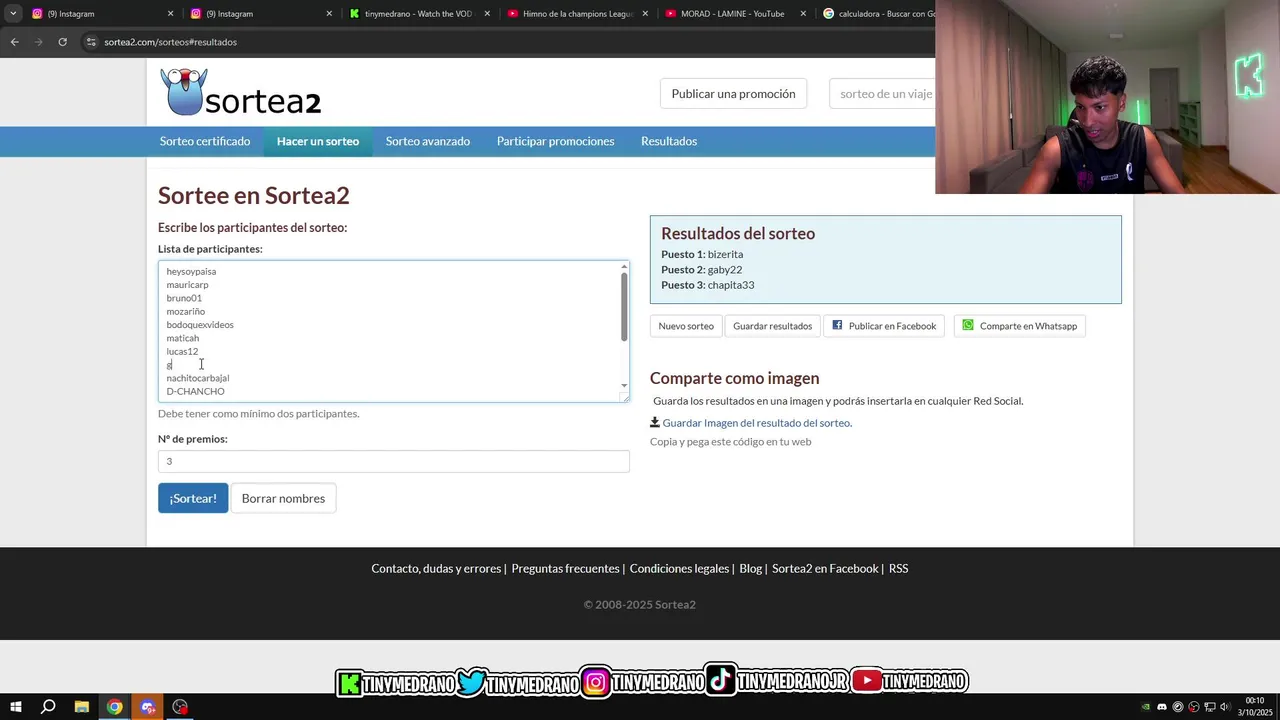Open the tab search dropdown arrow
This screenshot has height=720, width=1280.
[x=13, y=14]
